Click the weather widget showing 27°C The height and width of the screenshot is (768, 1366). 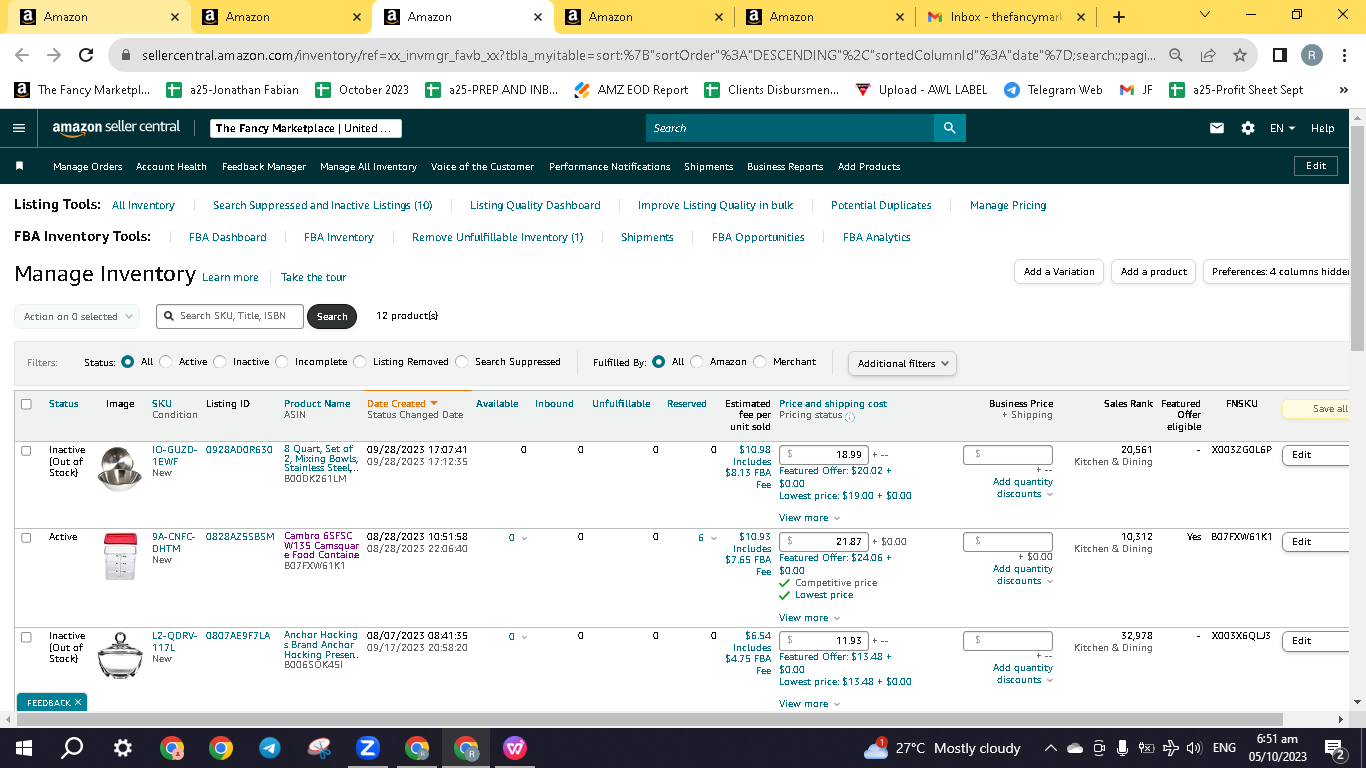click(x=941, y=748)
